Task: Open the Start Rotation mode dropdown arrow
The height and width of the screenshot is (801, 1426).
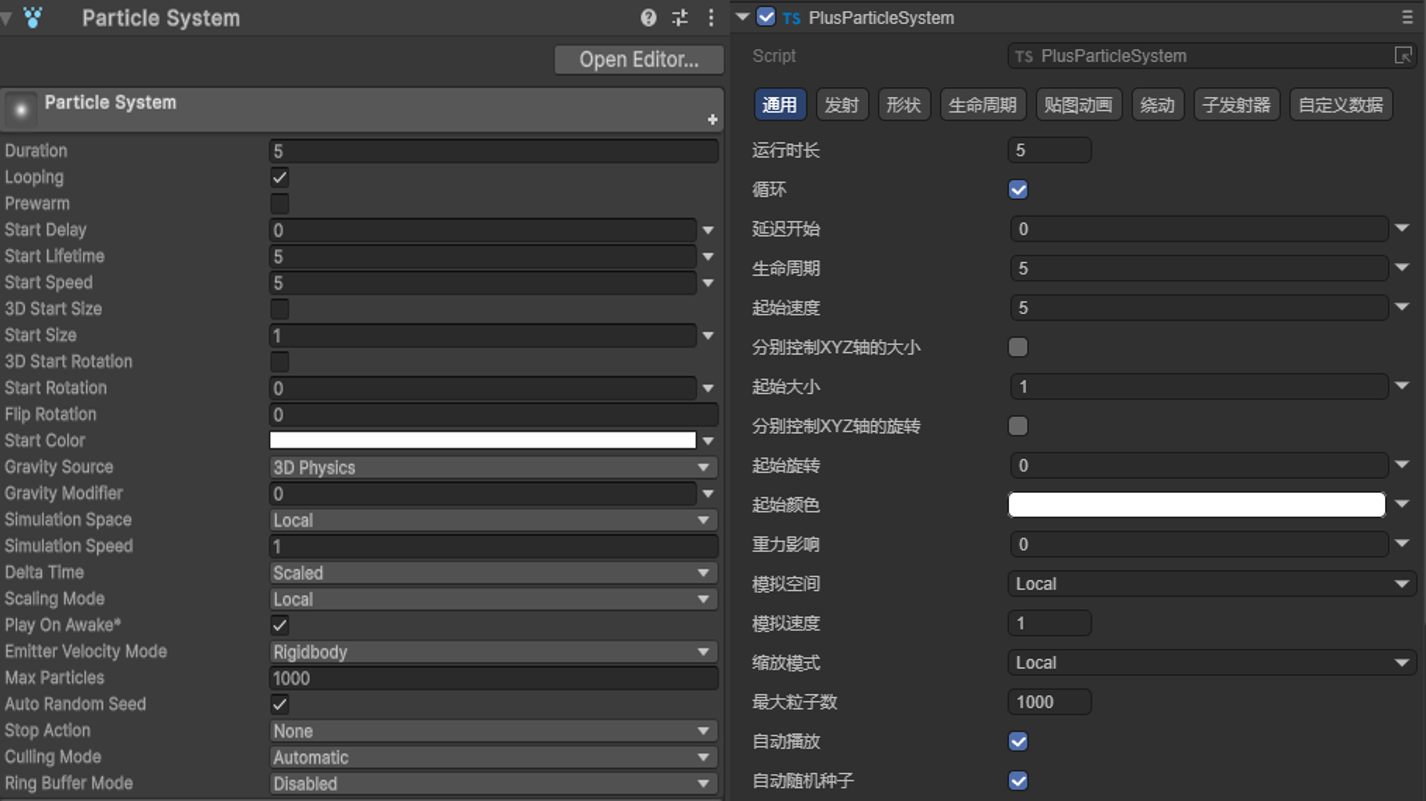Action: point(708,388)
